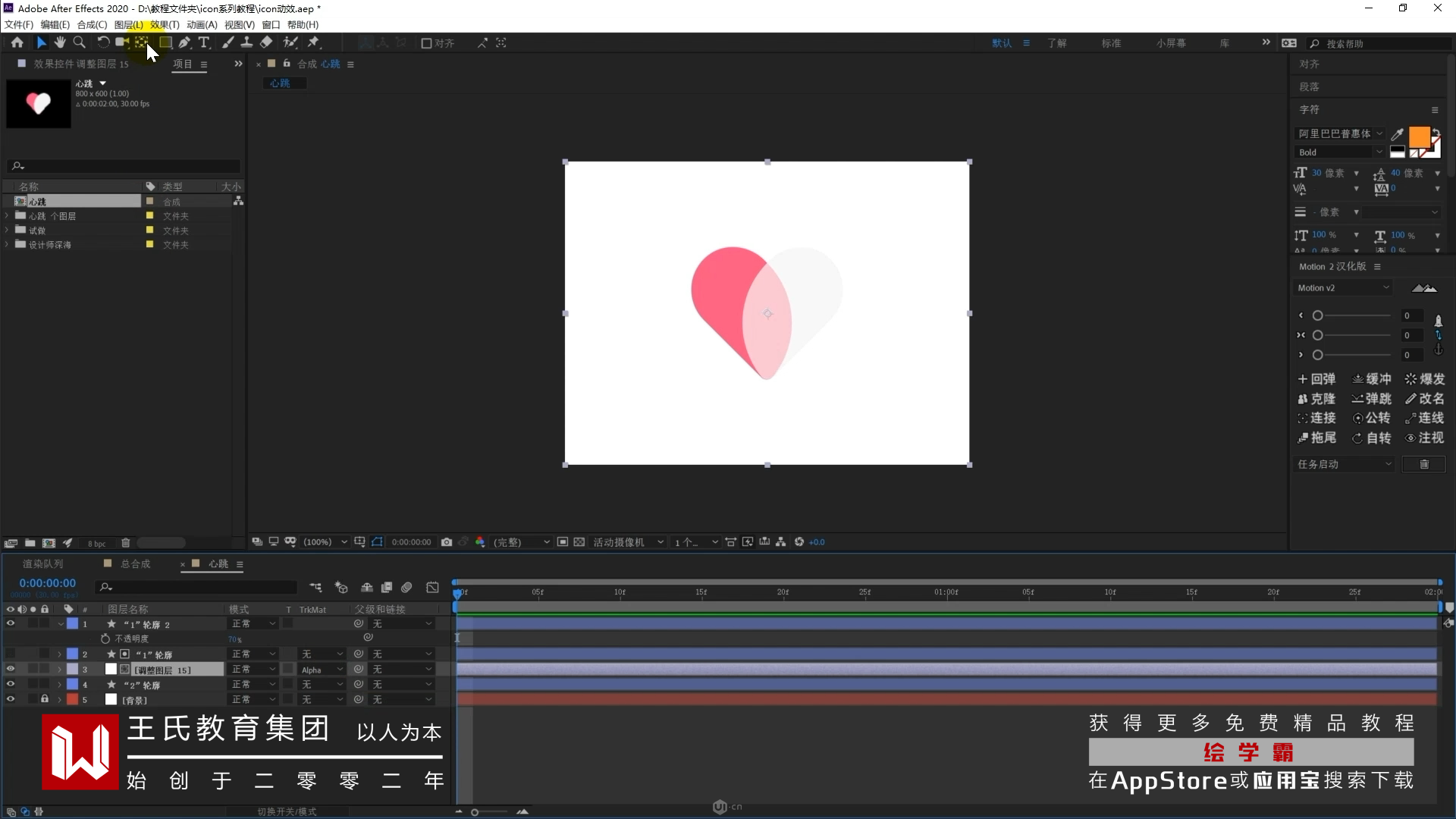1456x819 pixels.
Task: Select the Pen tool
Action: (184, 42)
